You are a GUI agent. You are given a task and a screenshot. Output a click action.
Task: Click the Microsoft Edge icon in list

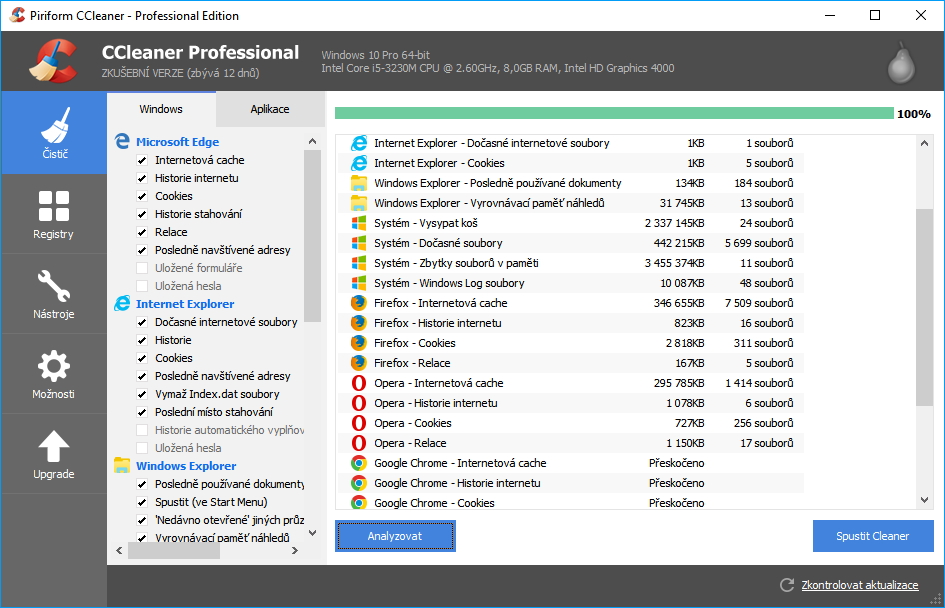(122, 142)
